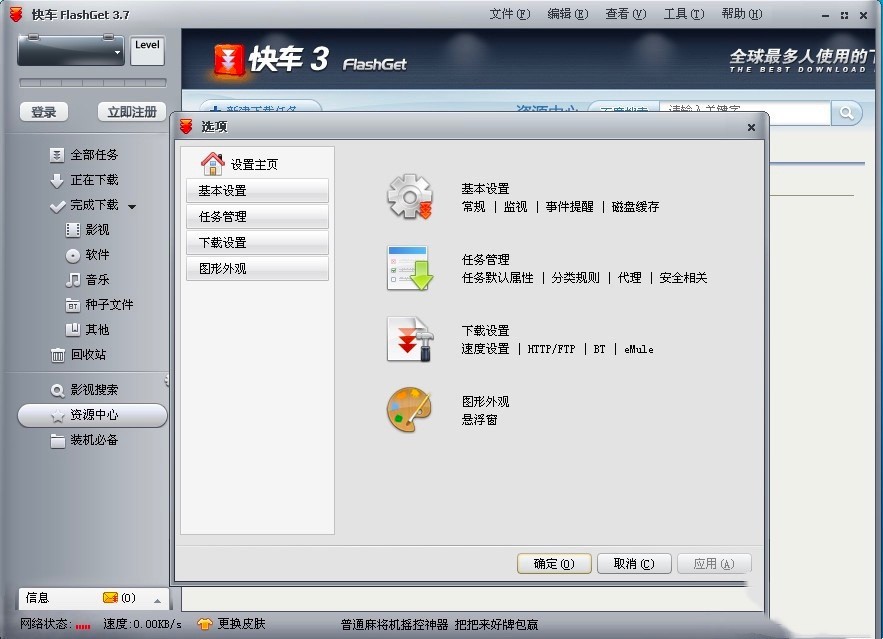Viewport: 883px width, 639px height.
Task: Open the 回收站 recycle bin
Action: [x=88, y=355]
